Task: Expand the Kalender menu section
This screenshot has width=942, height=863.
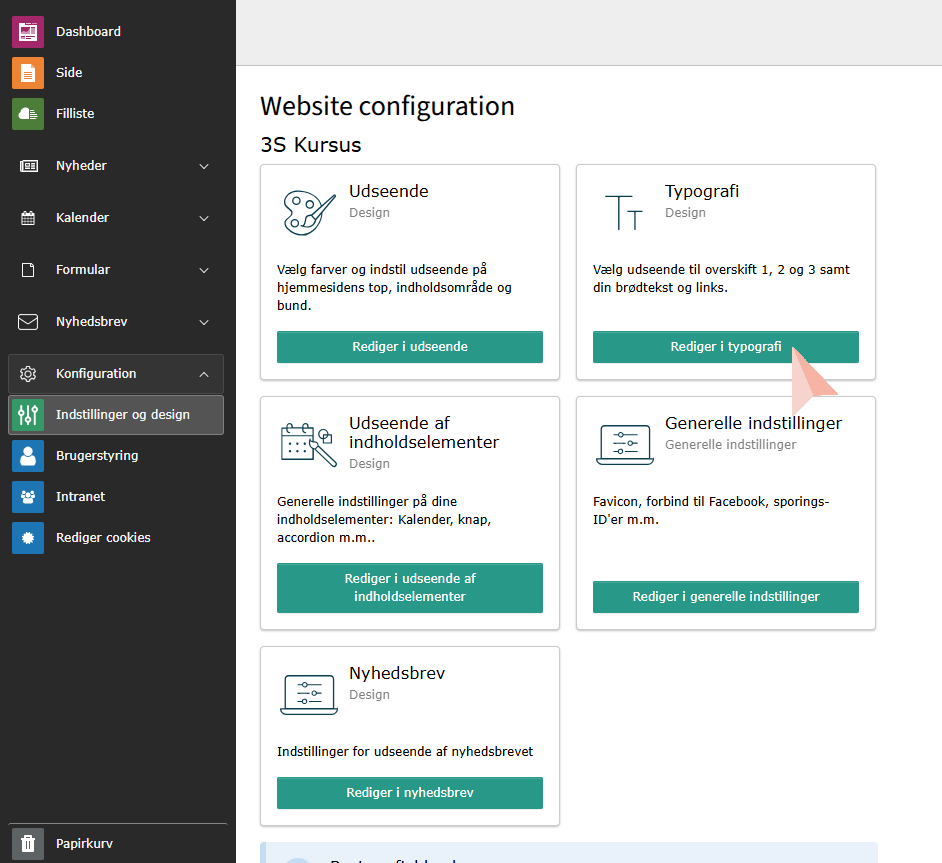Action: coord(115,218)
